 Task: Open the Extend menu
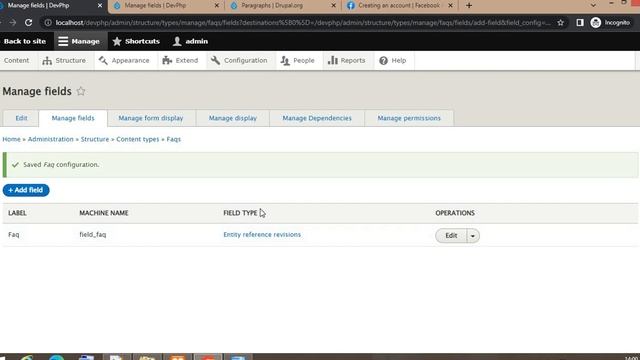click(x=180, y=60)
